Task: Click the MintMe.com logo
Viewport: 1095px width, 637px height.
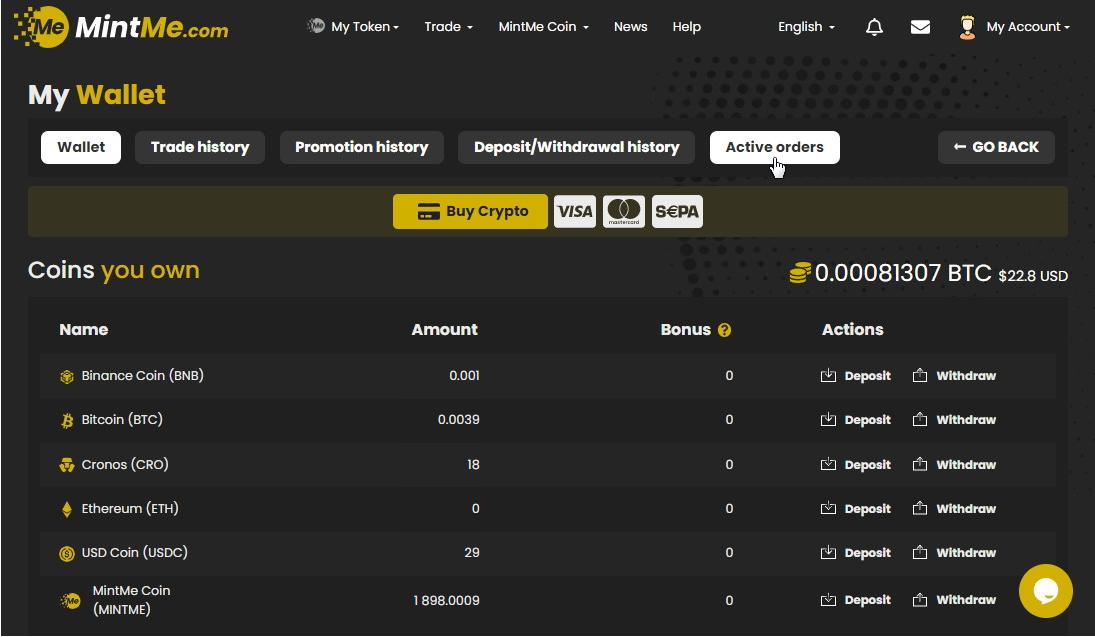Action: (x=121, y=27)
